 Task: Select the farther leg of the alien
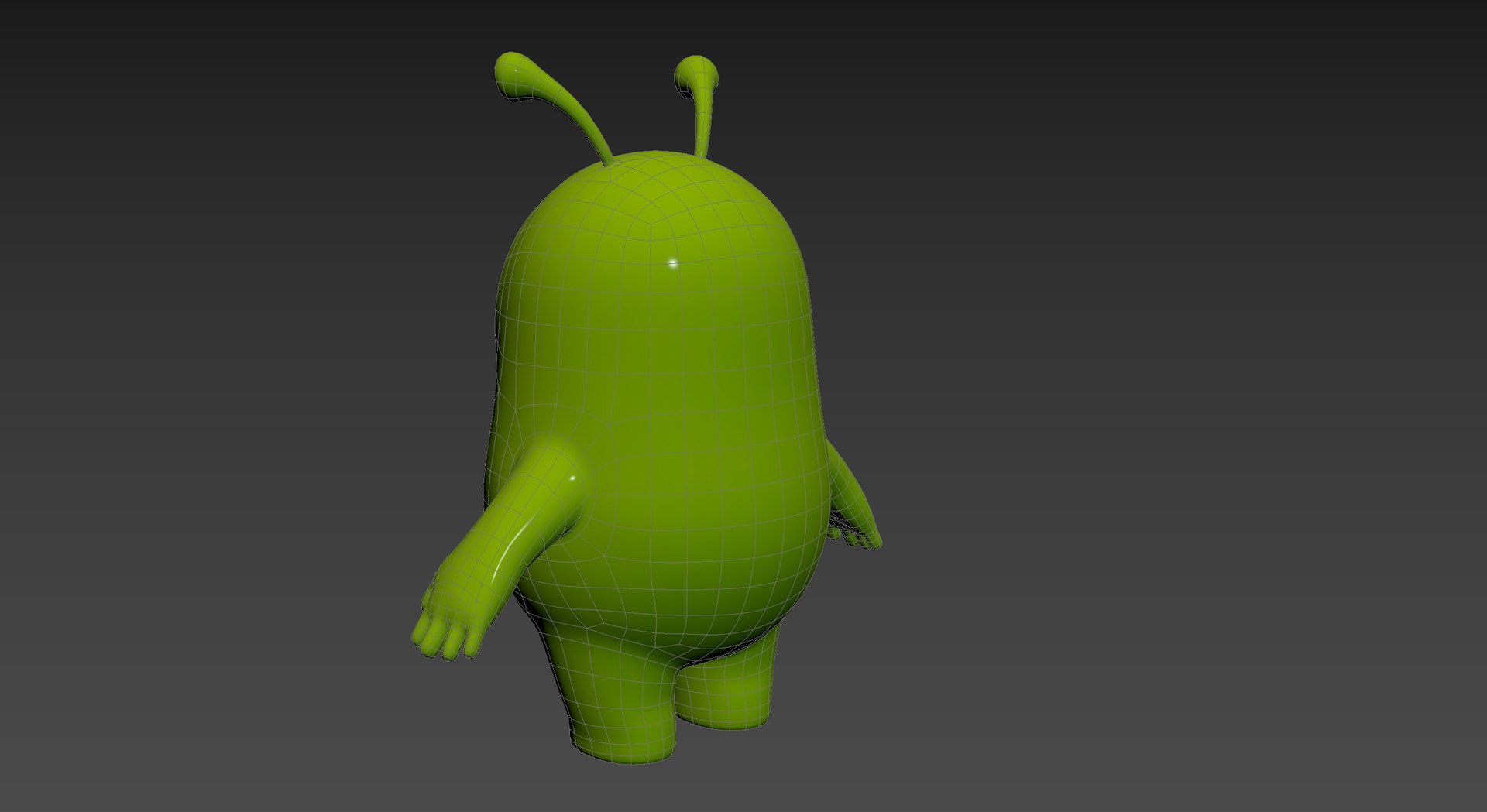pos(726,687)
